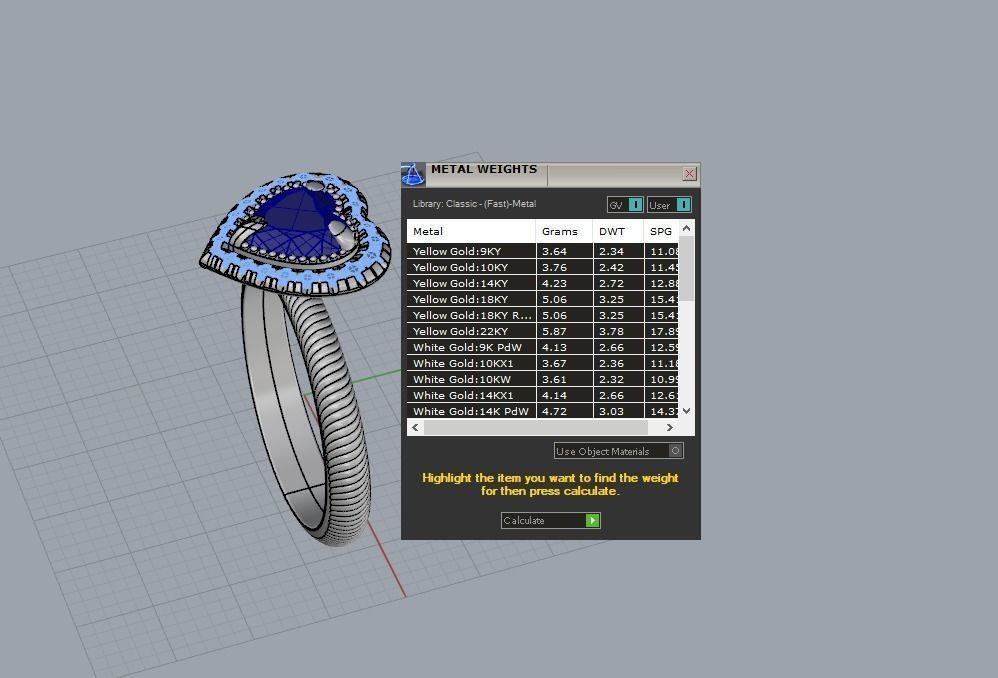The image size is (998, 678).
Task: Click the table scroll down arrow
Action: coord(686,411)
